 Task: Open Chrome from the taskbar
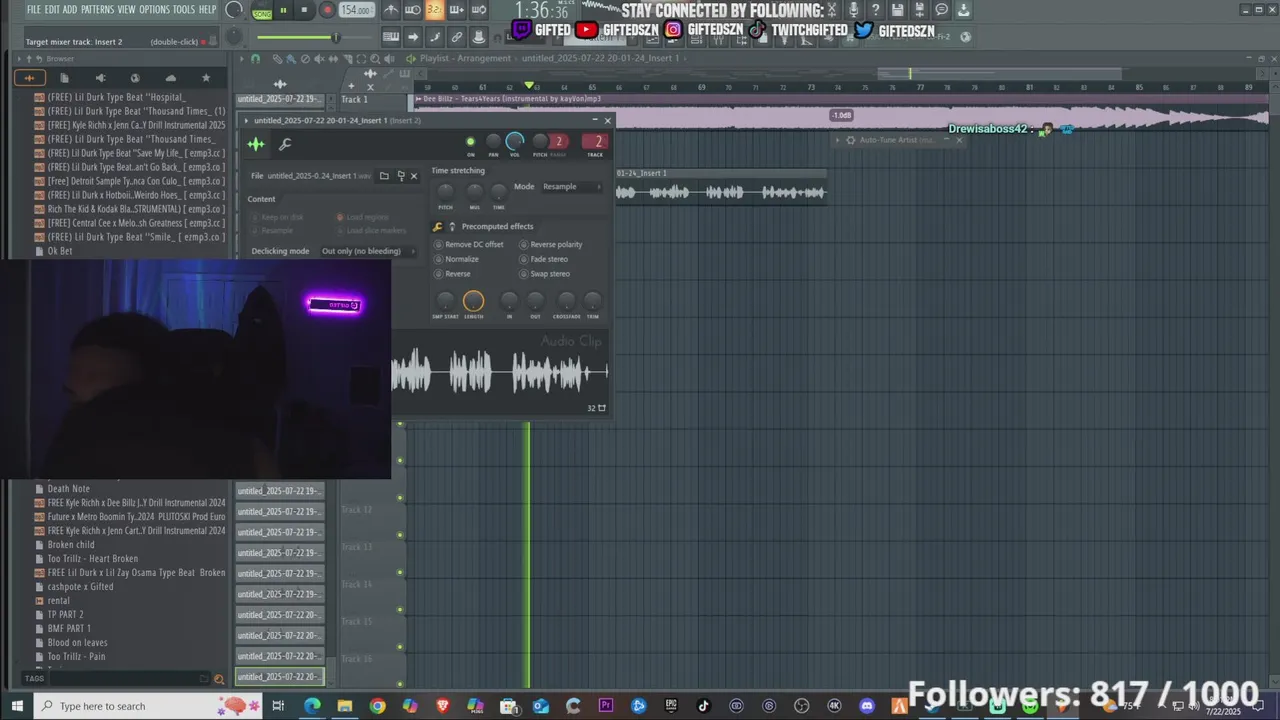377,706
